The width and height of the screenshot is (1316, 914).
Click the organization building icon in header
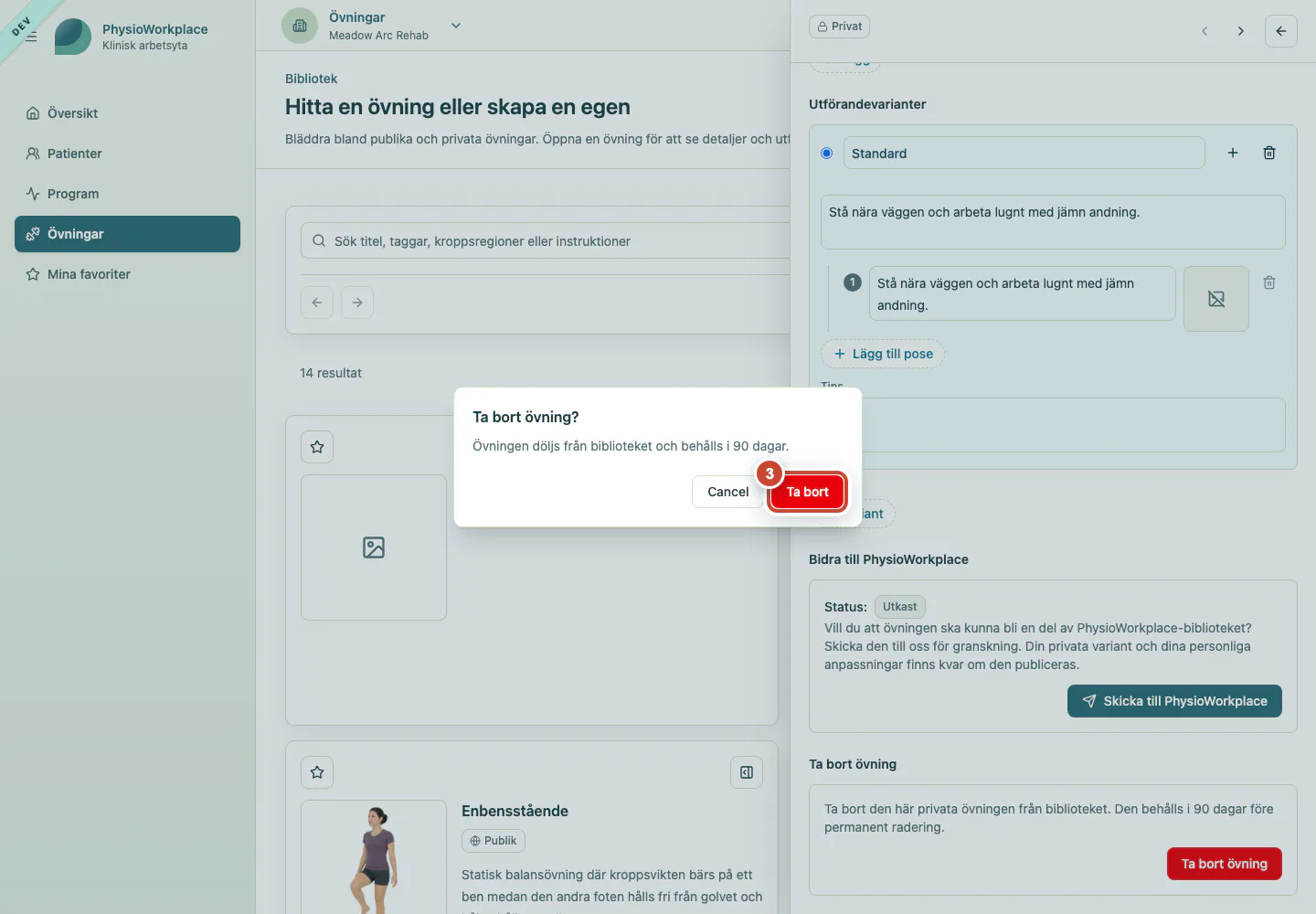[300, 26]
